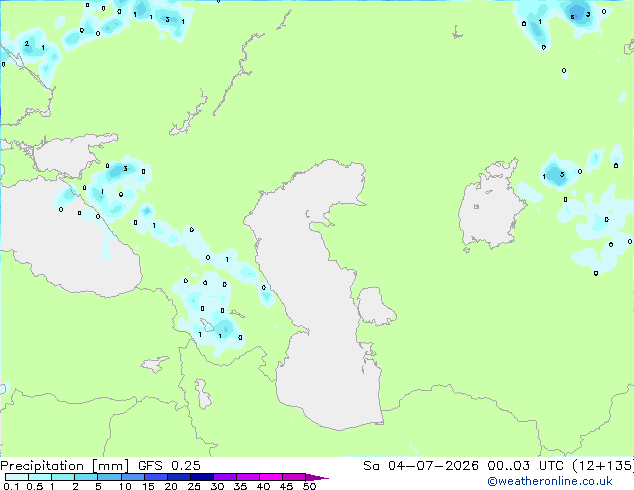Image resolution: width=634 pixels, height=490 pixels.
Task: Click the 20 to 25 mm legend swatch
Action: pos(178,477)
